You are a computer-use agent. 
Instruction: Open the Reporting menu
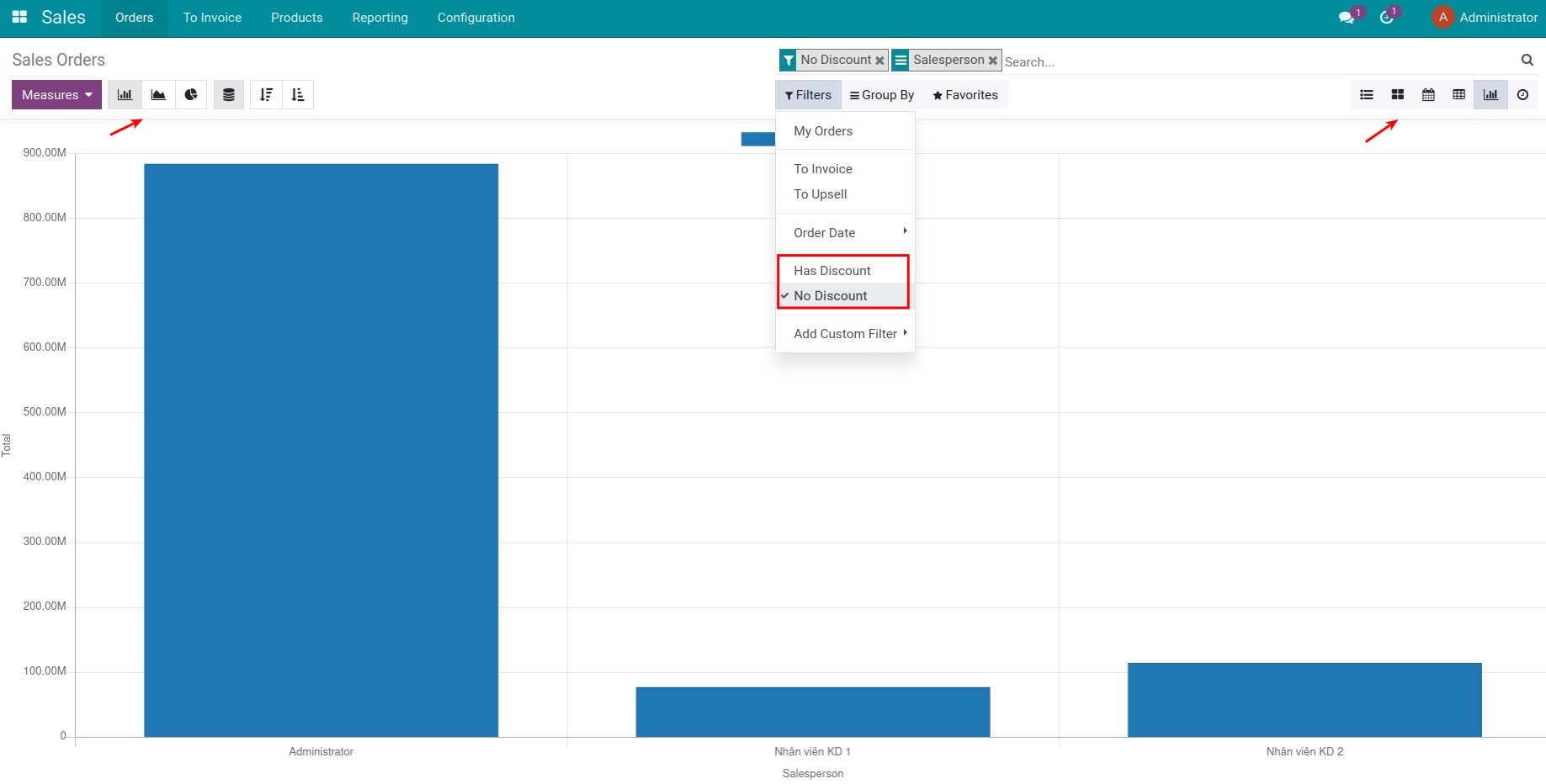pos(380,18)
